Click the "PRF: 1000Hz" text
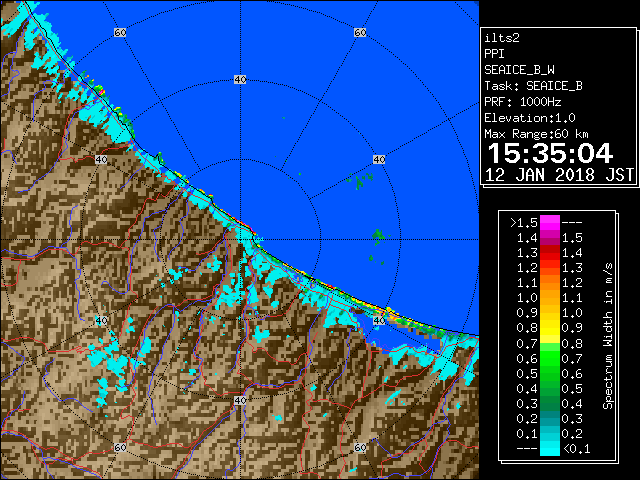 (x=523, y=102)
